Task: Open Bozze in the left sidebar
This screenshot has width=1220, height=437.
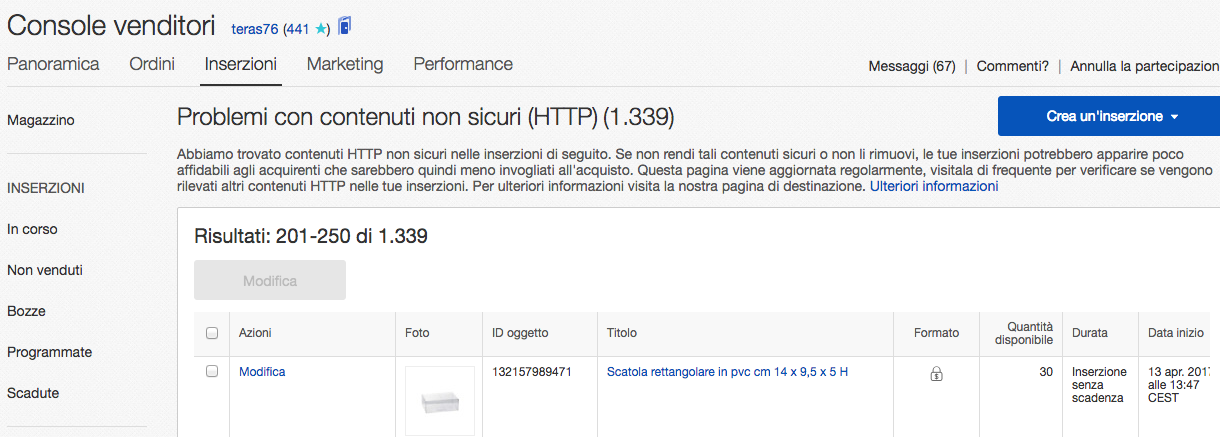Action: (x=26, y=311)
